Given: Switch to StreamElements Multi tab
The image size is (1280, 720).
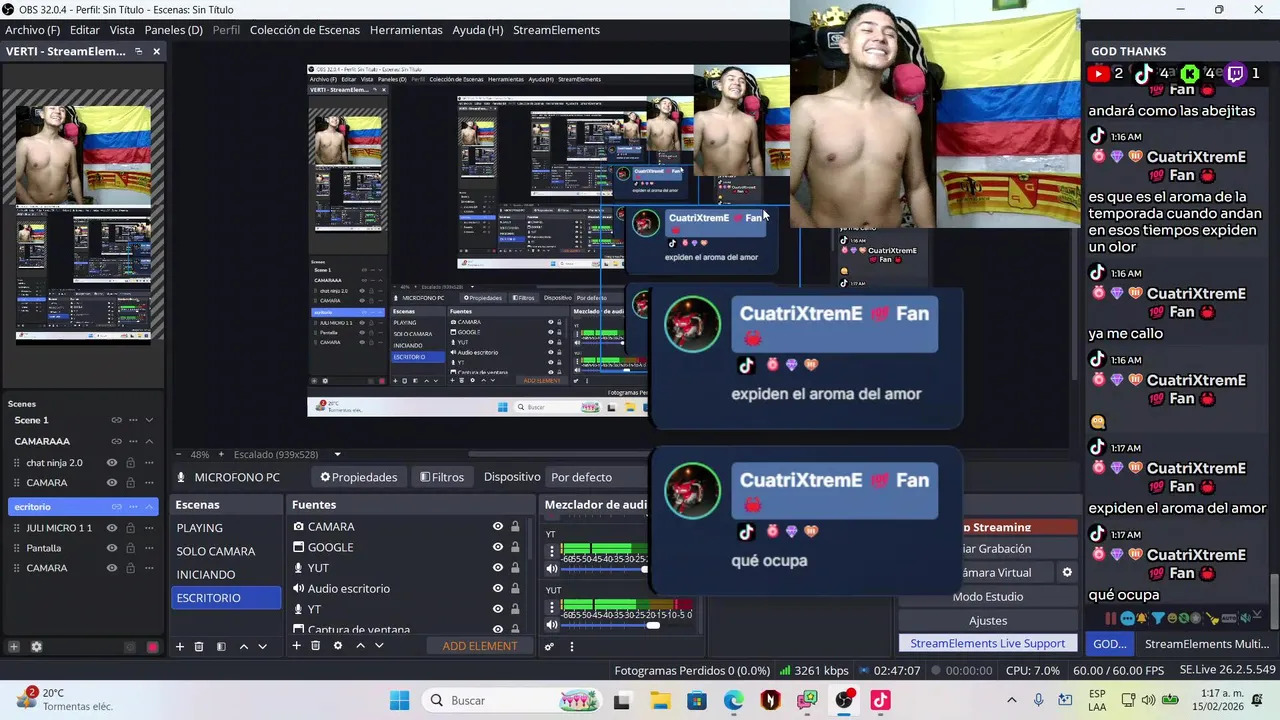Looking at the screenshot, I should (x=1206, y=644).
